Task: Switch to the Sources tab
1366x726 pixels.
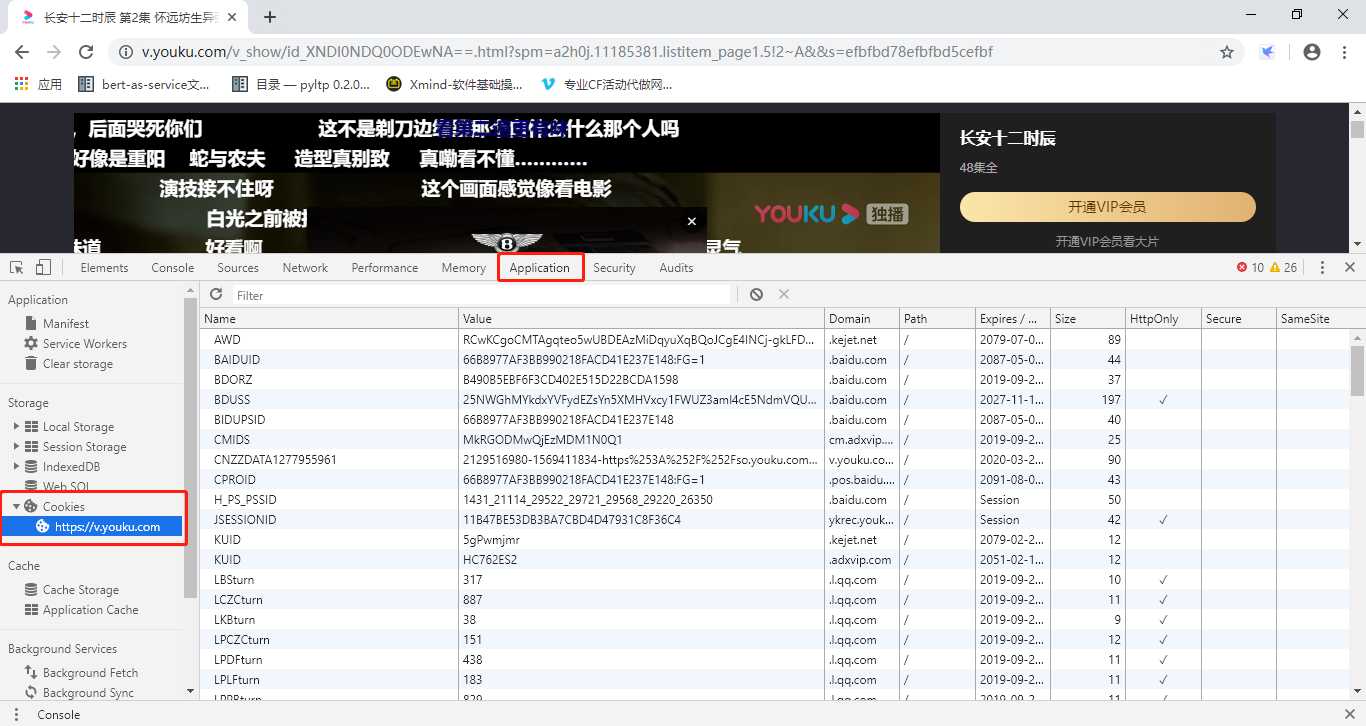Action: click(238, 268)
